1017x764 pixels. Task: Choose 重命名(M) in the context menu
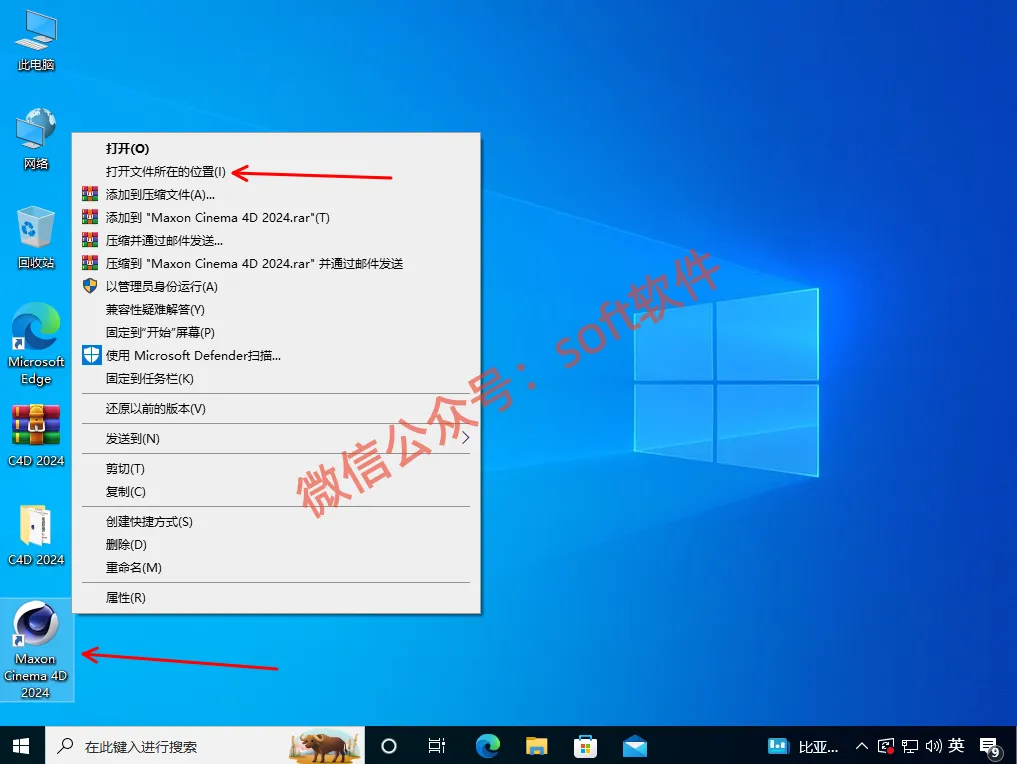pyautogui.click(x=276, y=568)
